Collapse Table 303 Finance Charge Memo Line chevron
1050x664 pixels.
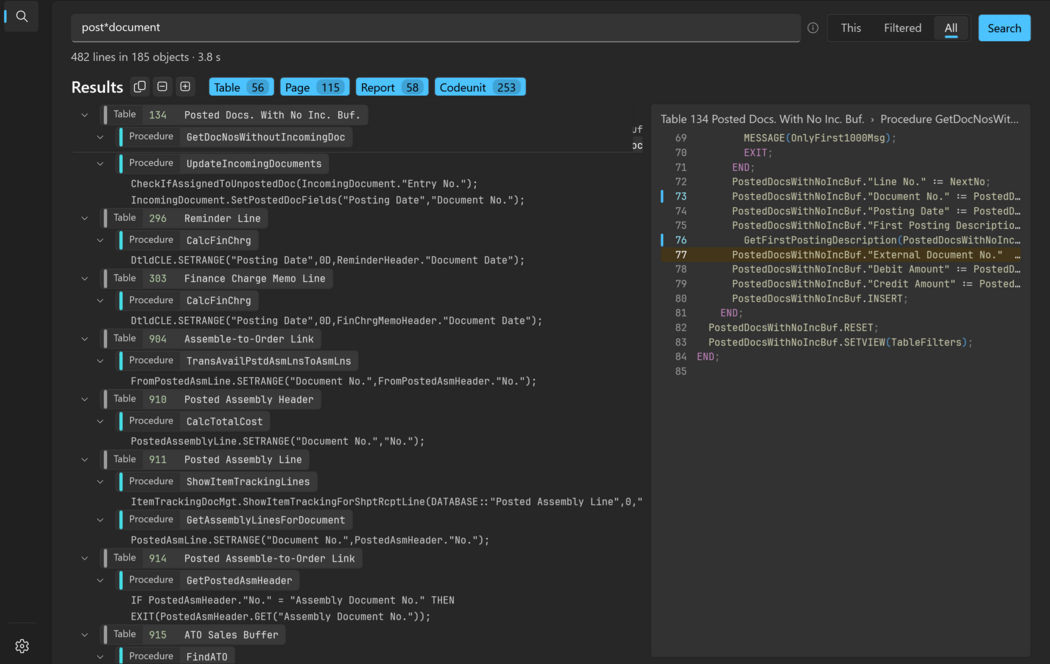click(84, 278)
